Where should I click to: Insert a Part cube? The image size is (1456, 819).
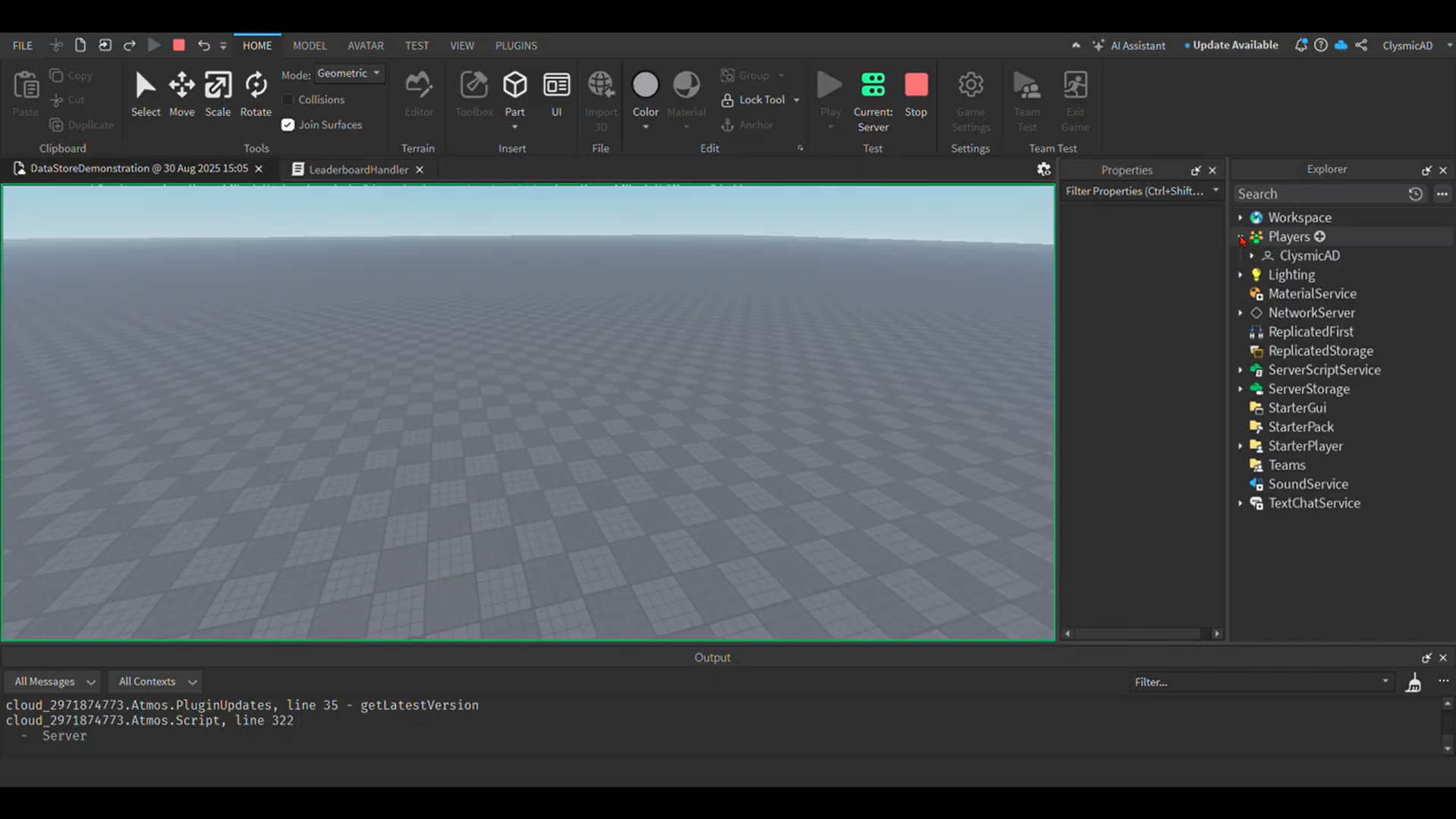point(514,85)
